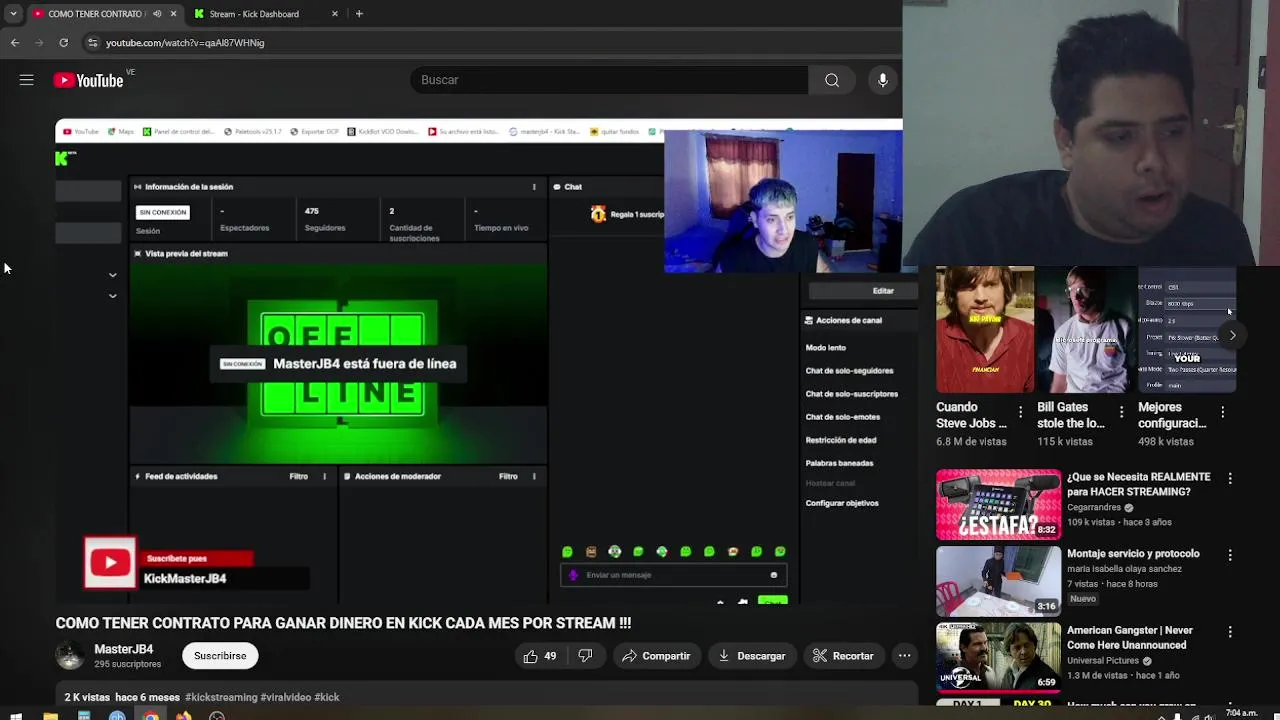Close the COMO TENER CONTRATO tab

pos(173,14)
